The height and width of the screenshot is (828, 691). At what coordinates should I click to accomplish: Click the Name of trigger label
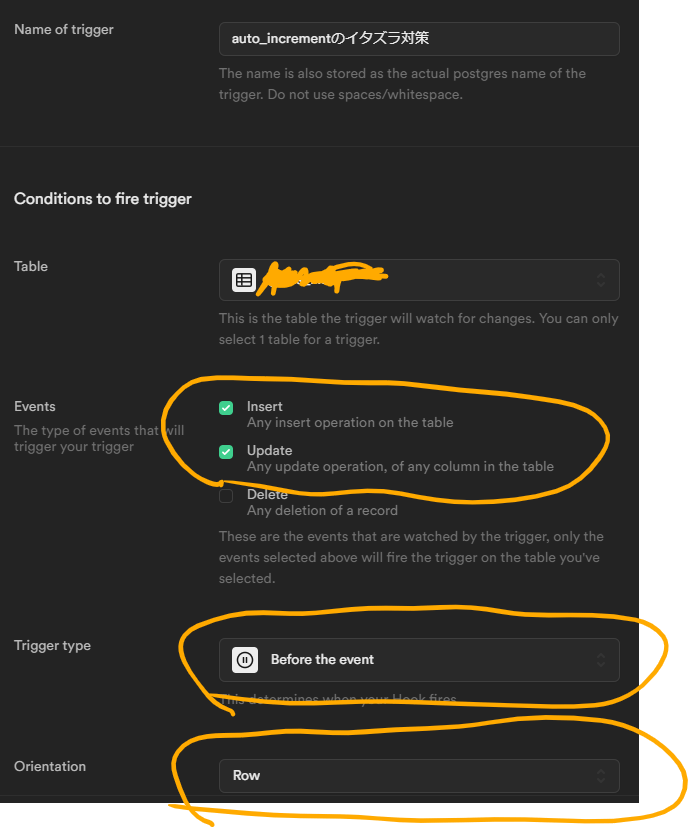coord(64,30)
